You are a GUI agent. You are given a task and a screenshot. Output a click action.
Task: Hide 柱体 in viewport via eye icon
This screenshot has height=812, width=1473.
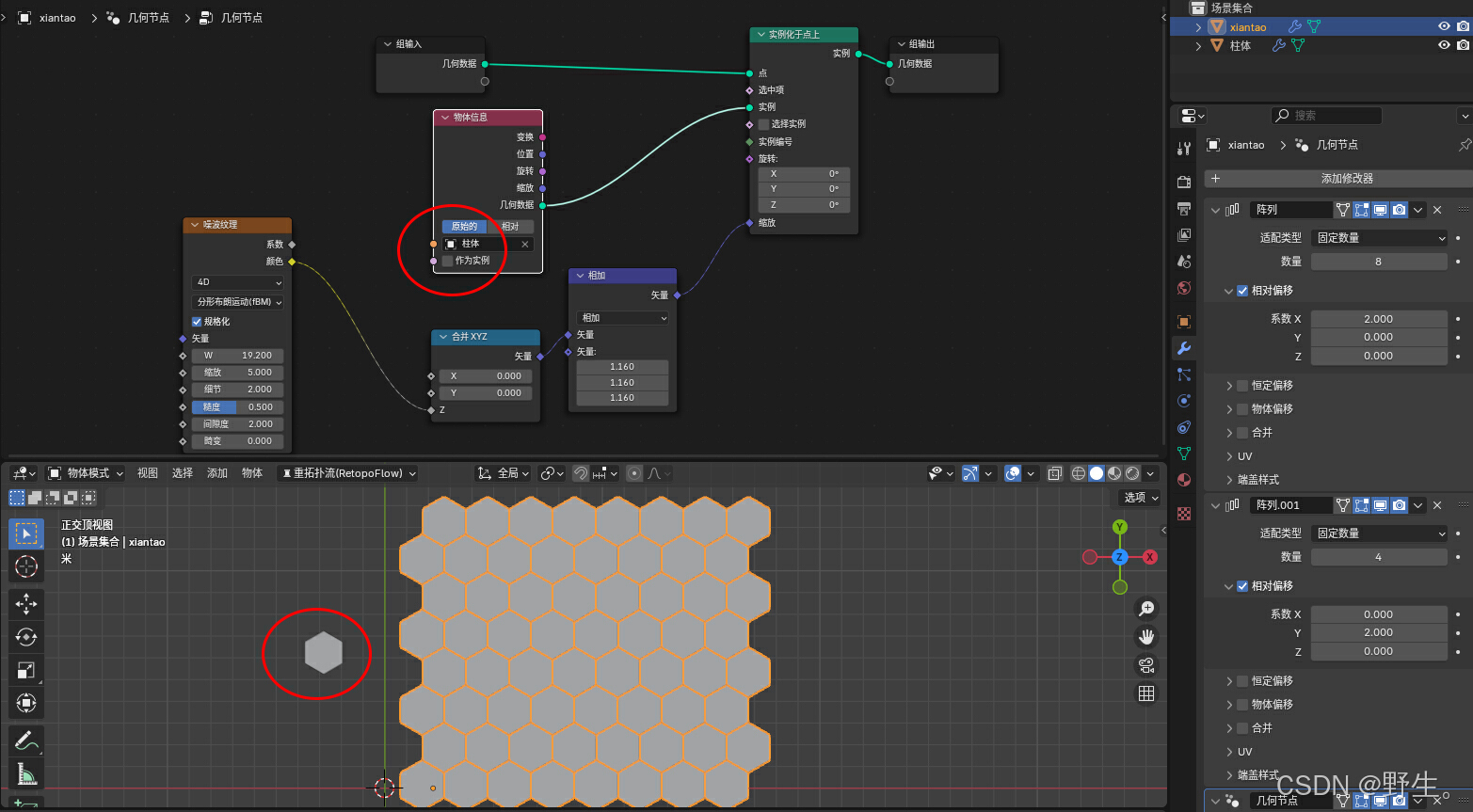click(x=1444, y=44)
